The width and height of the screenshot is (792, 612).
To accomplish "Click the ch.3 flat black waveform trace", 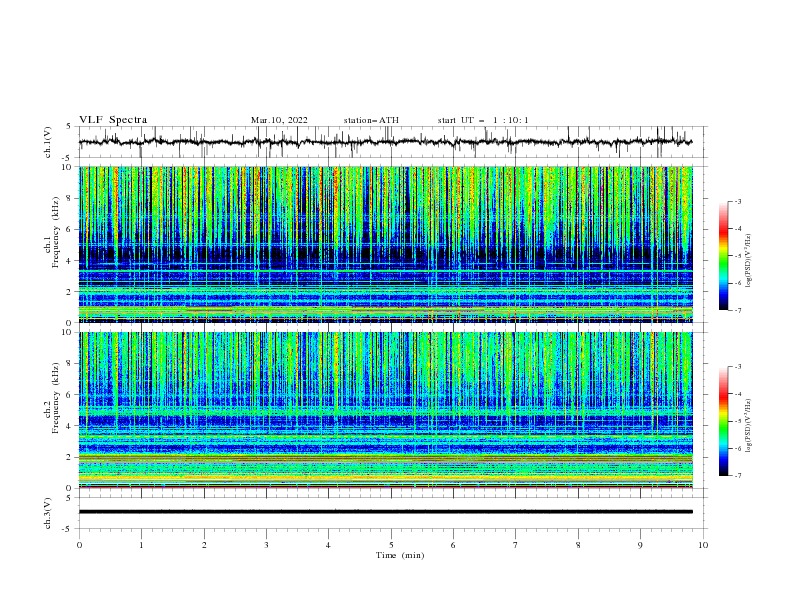I will 386,512.
